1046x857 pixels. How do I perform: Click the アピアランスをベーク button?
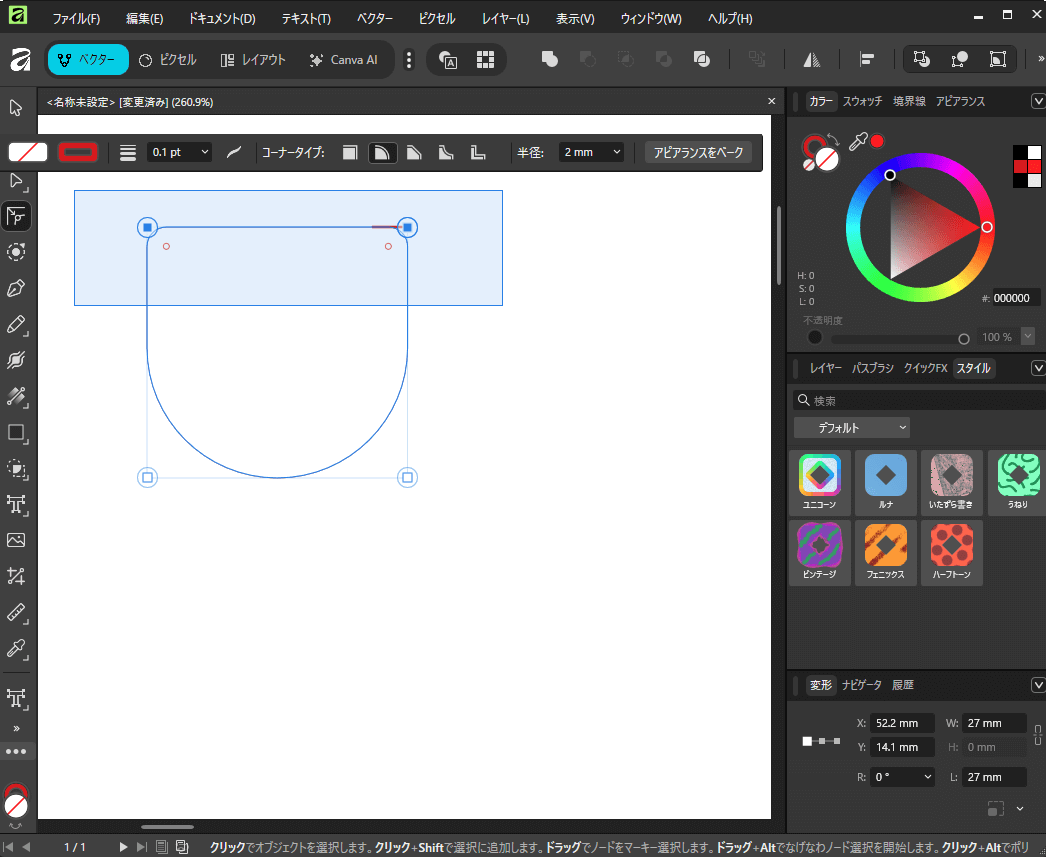click(698, 152)
